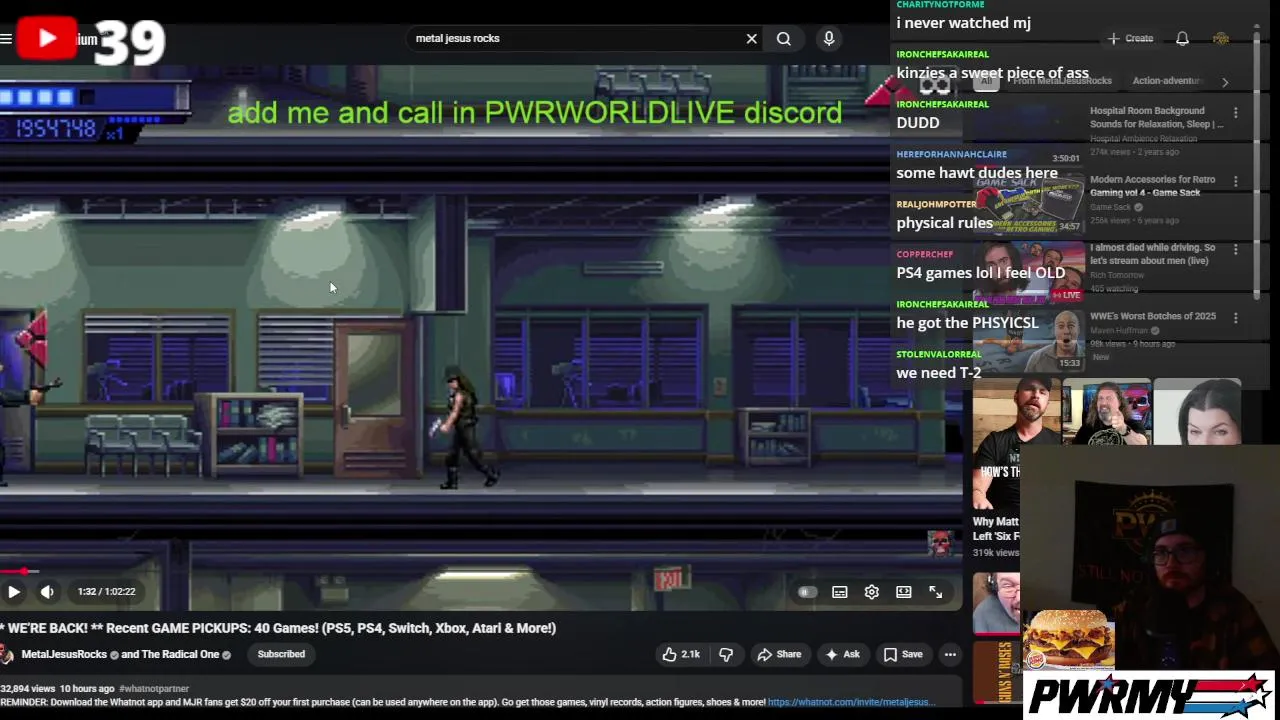
Task: Play the paused video
Action: pos(14,592)
